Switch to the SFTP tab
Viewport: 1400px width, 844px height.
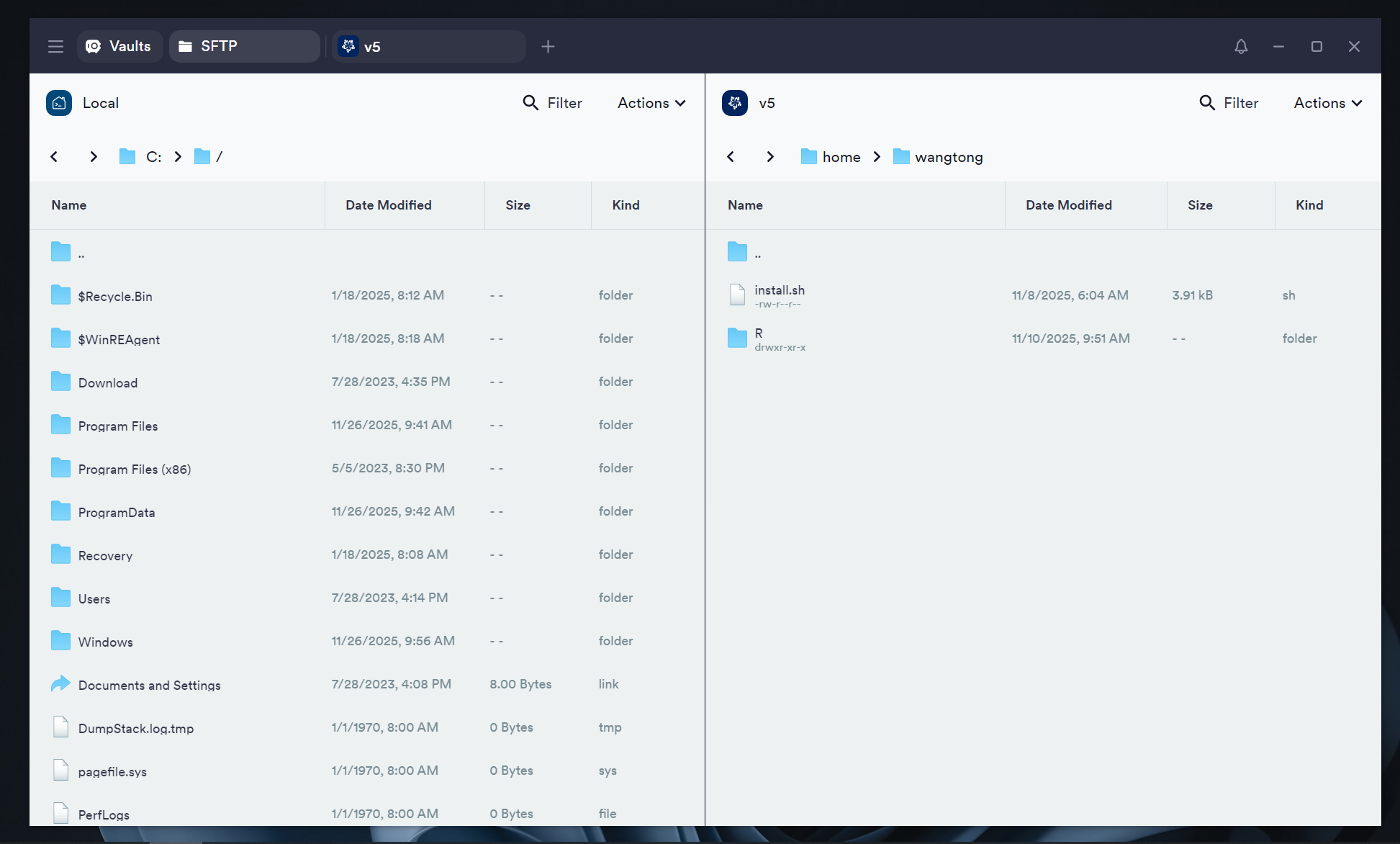[x=245, y=47]
